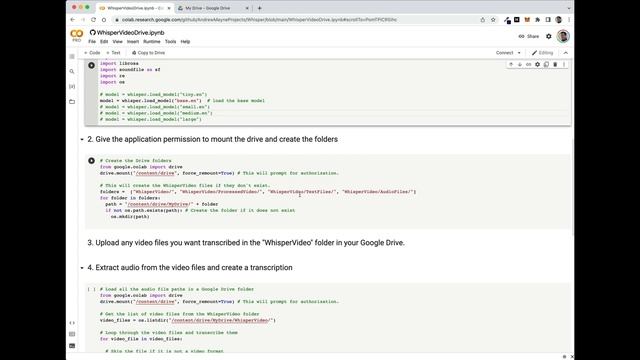The height and width of the screenshot is (360, 640).
Task: Click the Share button
Action: point(529,36)
